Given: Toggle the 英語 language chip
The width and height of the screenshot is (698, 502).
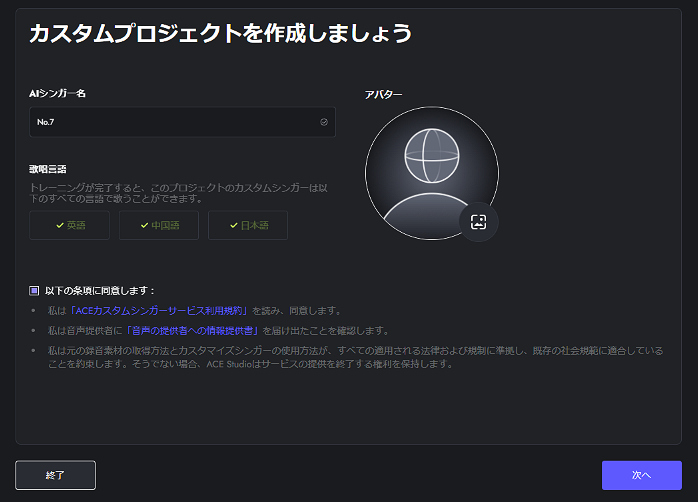Looking at the screenshot, I should coord(69,226).
